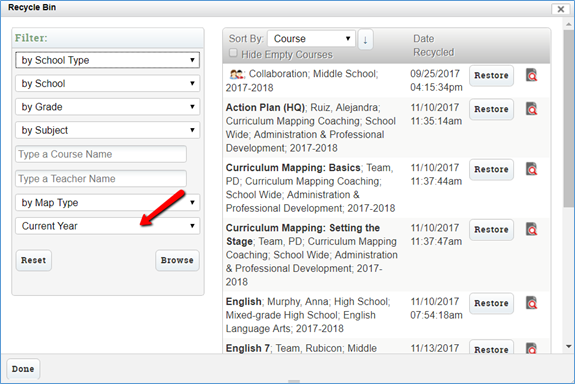Click the 11/10/2017 07:54:18am date
Screen dimensions: 575x384
tap(436, 308)
